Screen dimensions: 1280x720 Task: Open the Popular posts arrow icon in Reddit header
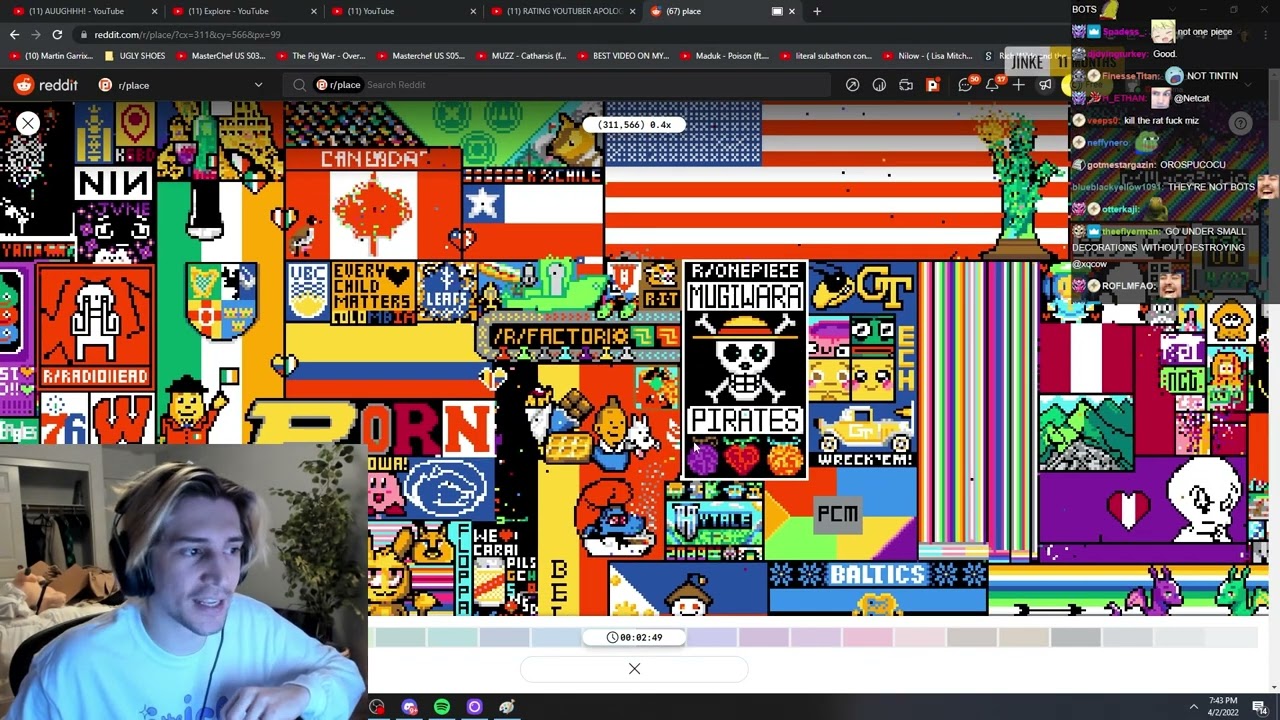click(852, 85)
